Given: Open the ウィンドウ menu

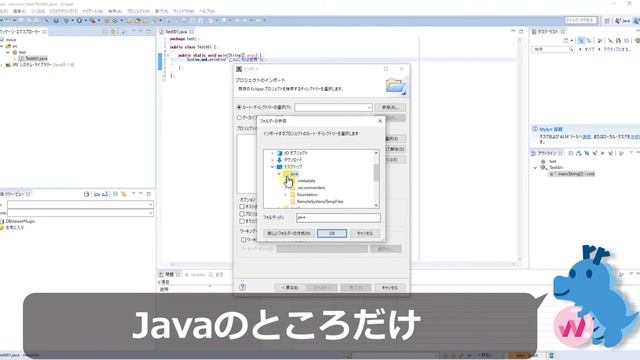Looking at the screenshot, I should [x=183, y=11].
